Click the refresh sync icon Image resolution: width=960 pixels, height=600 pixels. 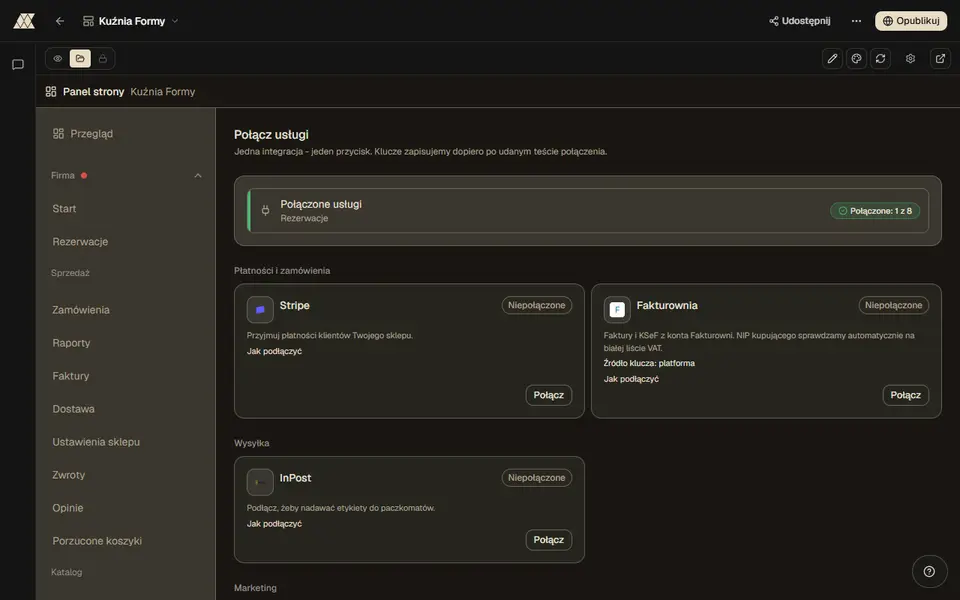click(880, 59)
